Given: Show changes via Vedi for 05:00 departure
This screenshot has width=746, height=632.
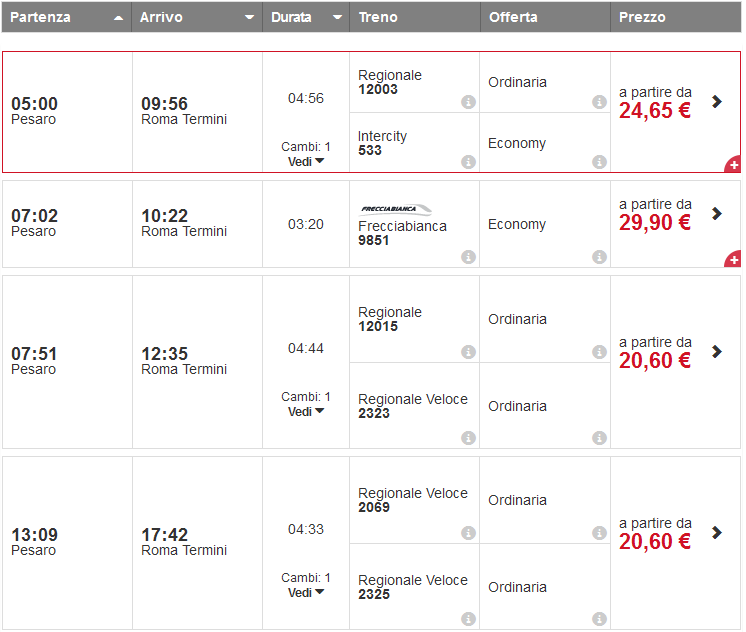Looking at the screenshot, I should coord(306,161).
